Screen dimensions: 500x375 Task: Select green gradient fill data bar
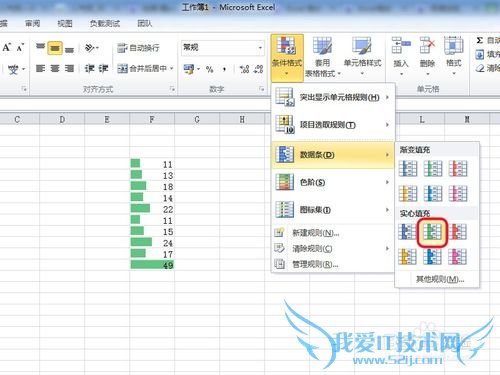(x=433, y=169)
